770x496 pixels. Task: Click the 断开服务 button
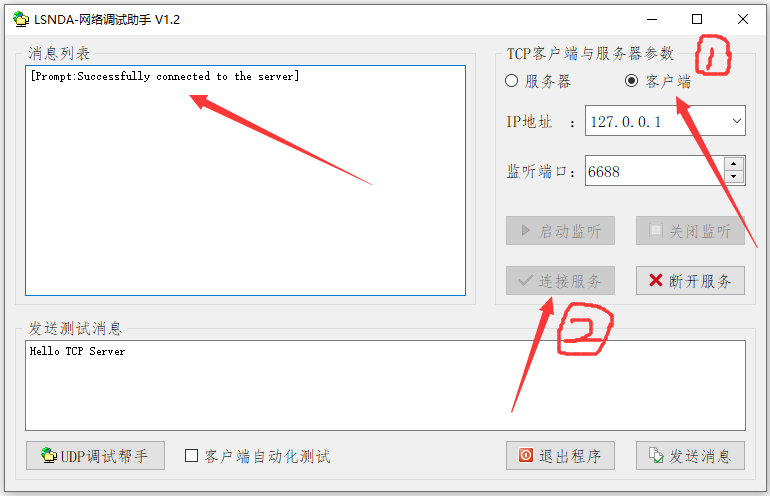690,280
